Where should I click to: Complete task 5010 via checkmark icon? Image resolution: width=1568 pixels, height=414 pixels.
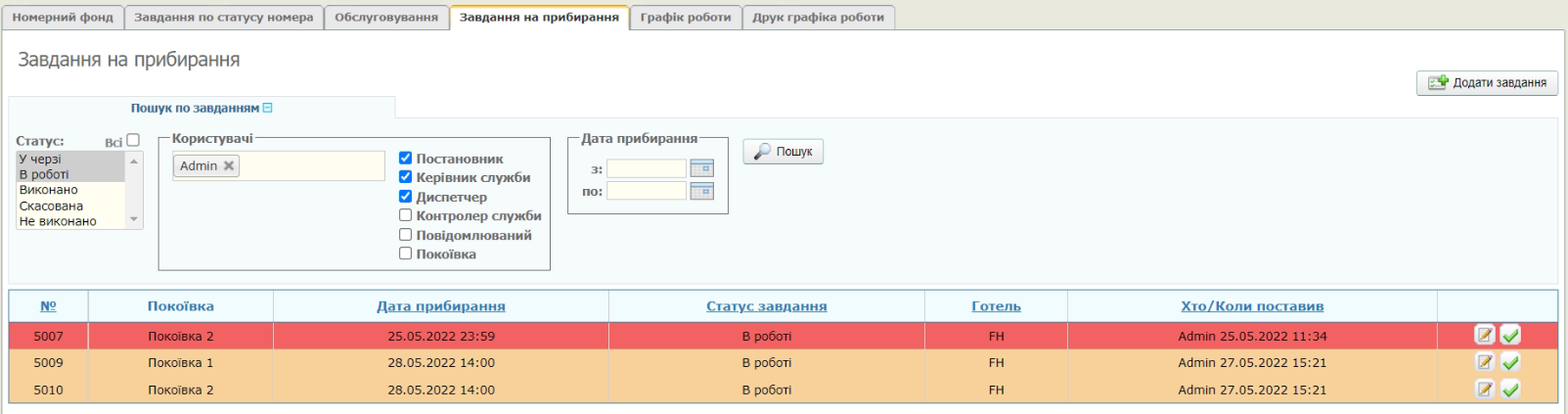click(x=1510, y=390)
